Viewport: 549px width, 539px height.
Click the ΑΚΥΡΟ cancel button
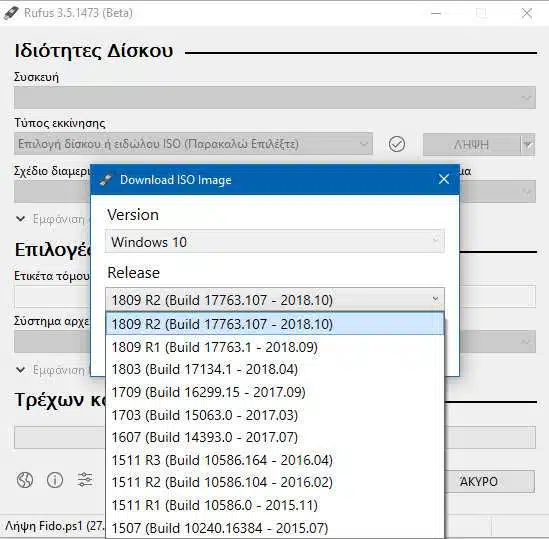[490, 482]
